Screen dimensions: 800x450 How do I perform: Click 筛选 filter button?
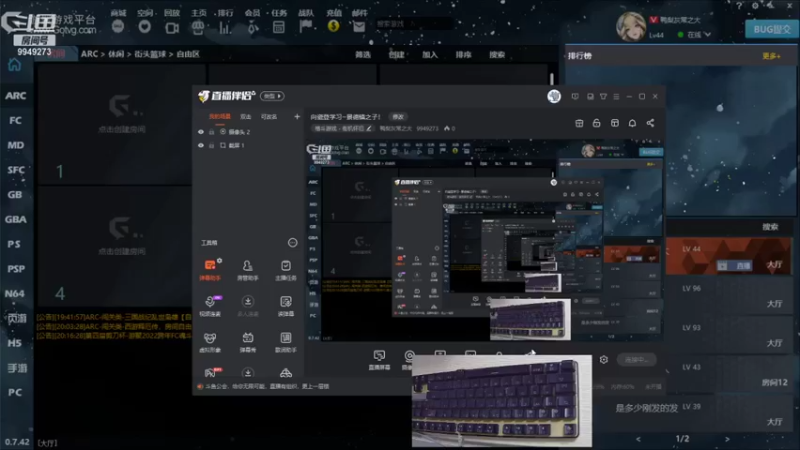click(363, 55)
